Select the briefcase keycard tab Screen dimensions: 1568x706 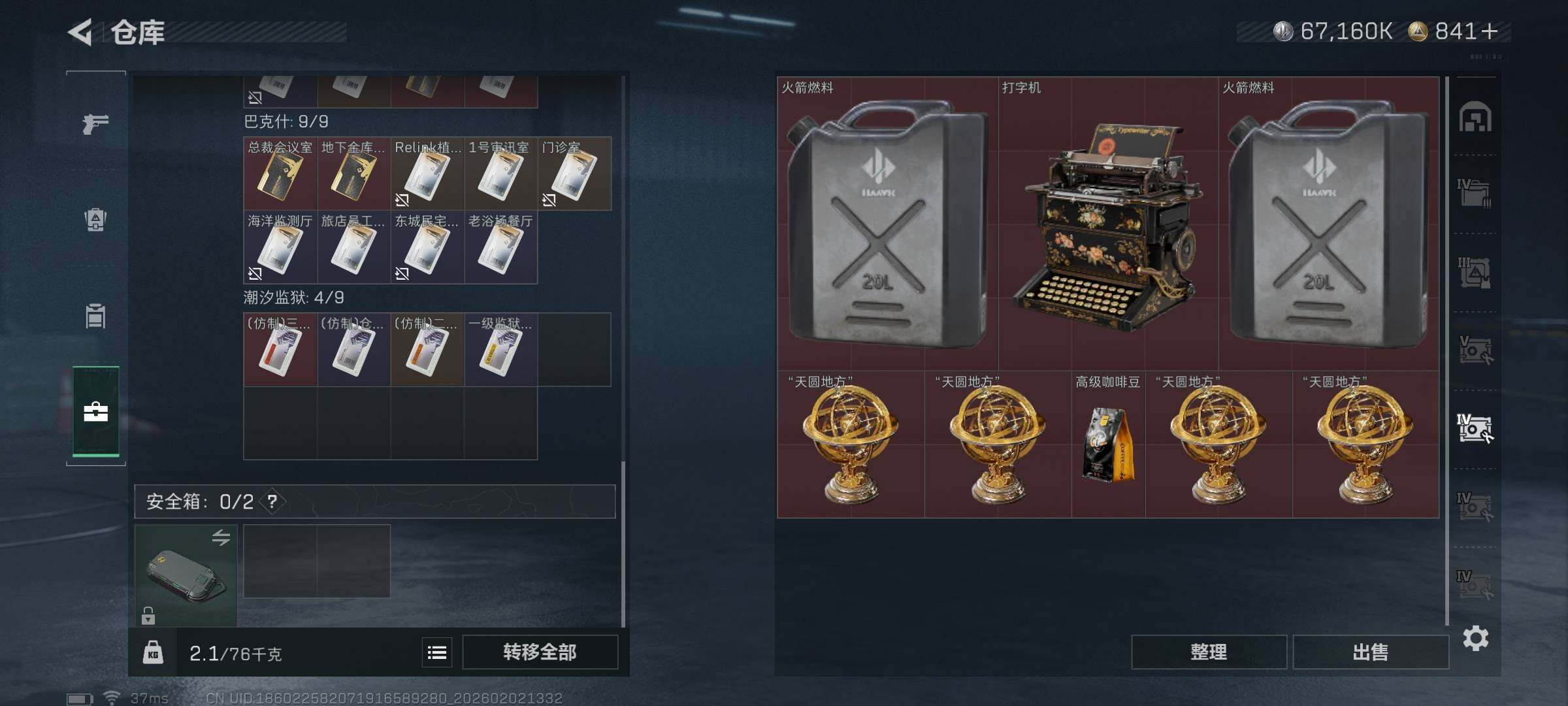pos(96,411)
